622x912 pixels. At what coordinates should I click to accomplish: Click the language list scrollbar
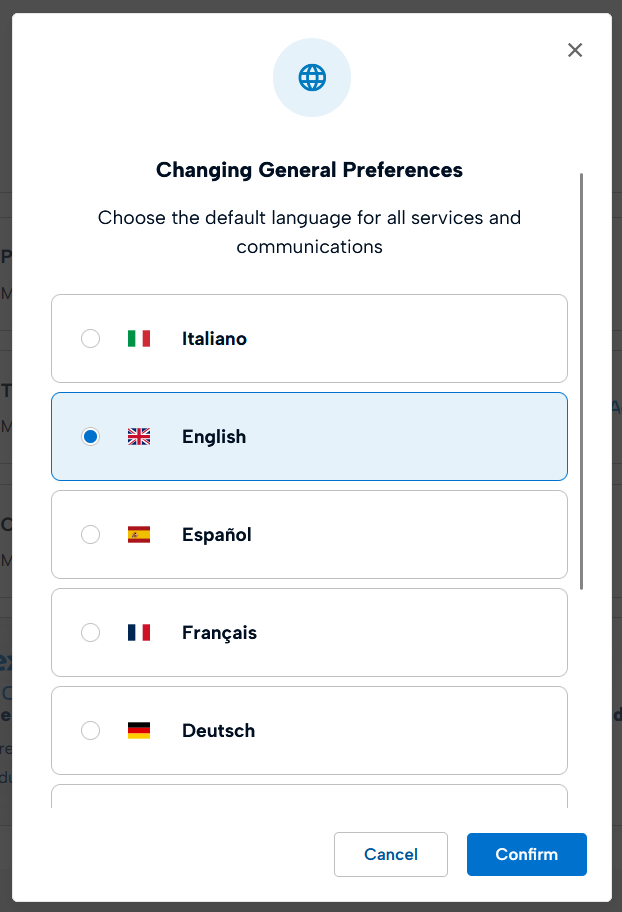581,380
